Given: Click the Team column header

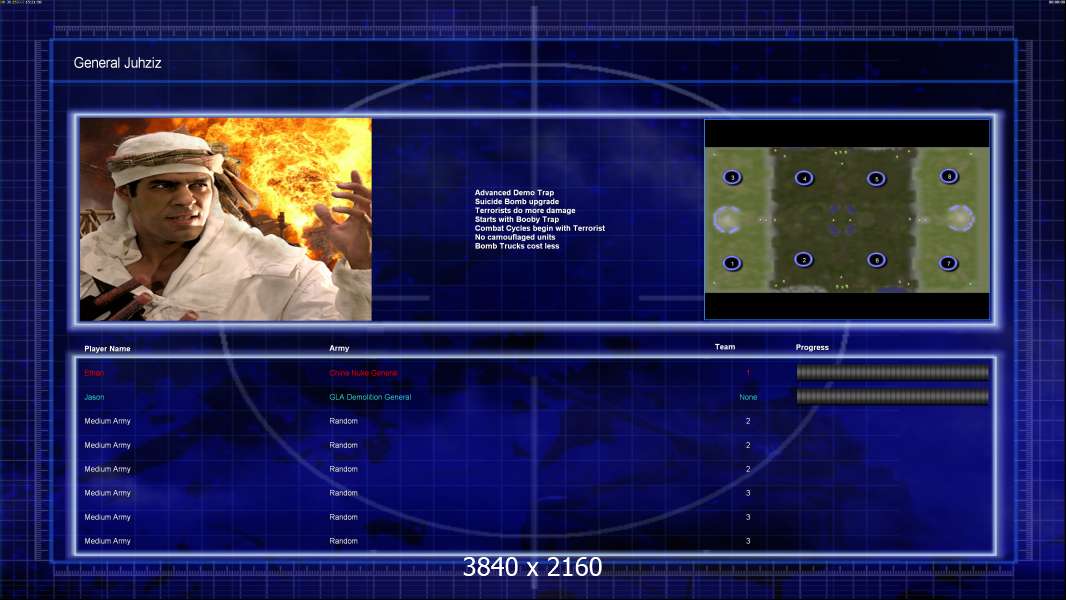Looking at the screenshot, I should pyautogui.click(x=725, y=347).
